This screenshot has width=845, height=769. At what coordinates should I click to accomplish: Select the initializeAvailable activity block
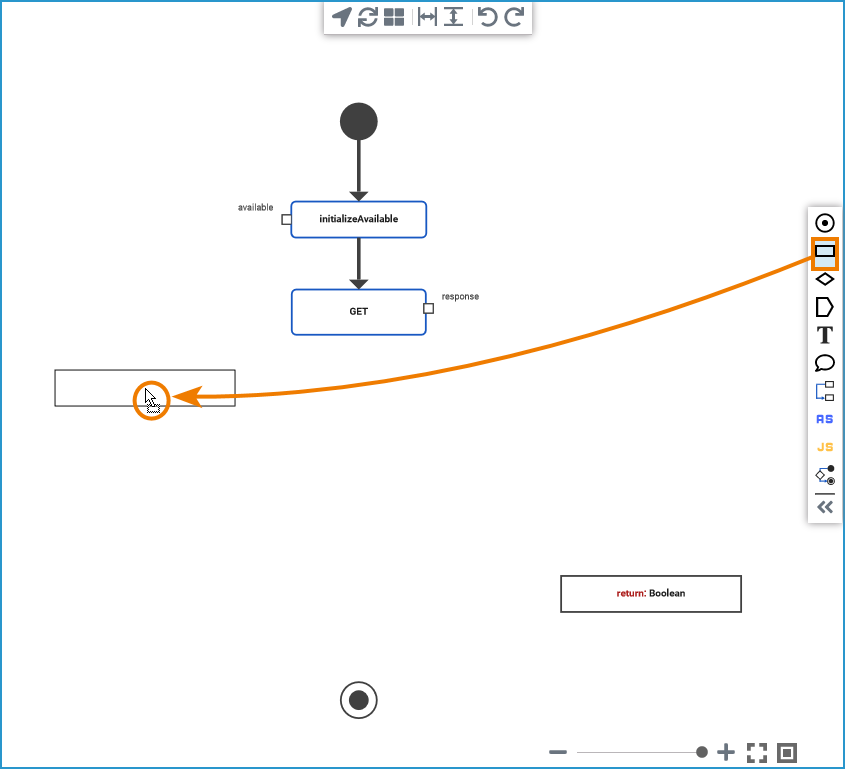tap(358, 219)
